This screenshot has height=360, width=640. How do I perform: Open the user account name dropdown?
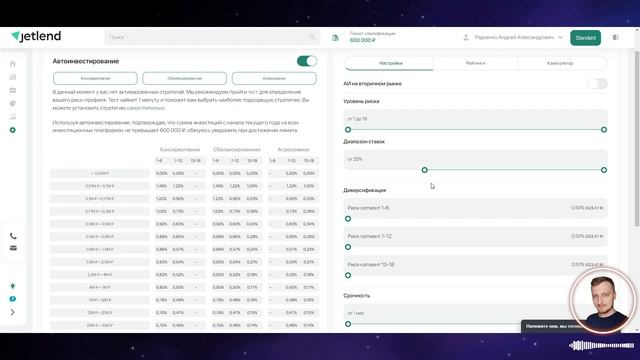518,38
